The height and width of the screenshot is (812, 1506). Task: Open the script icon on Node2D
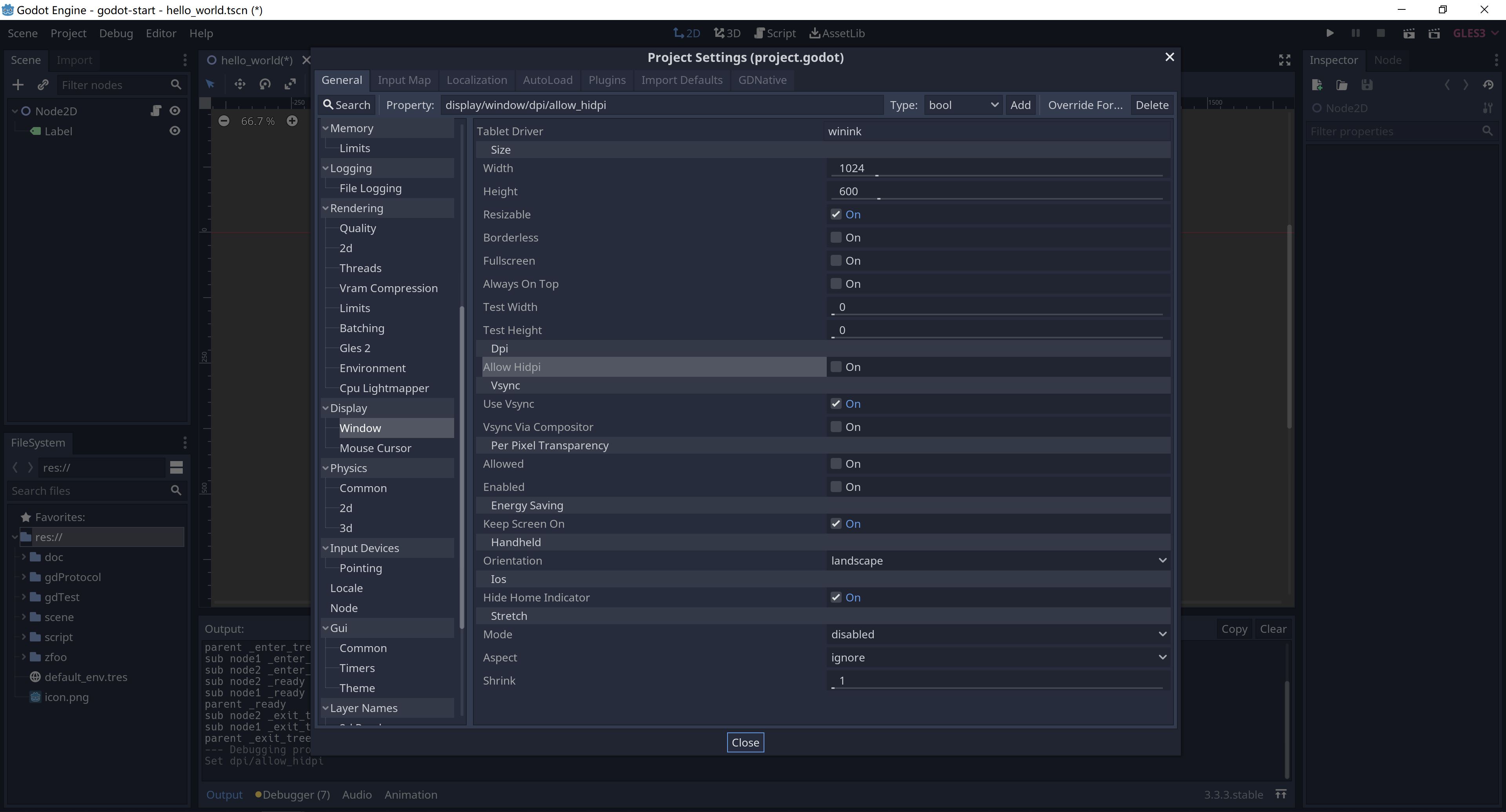click(x=156, y=111)
